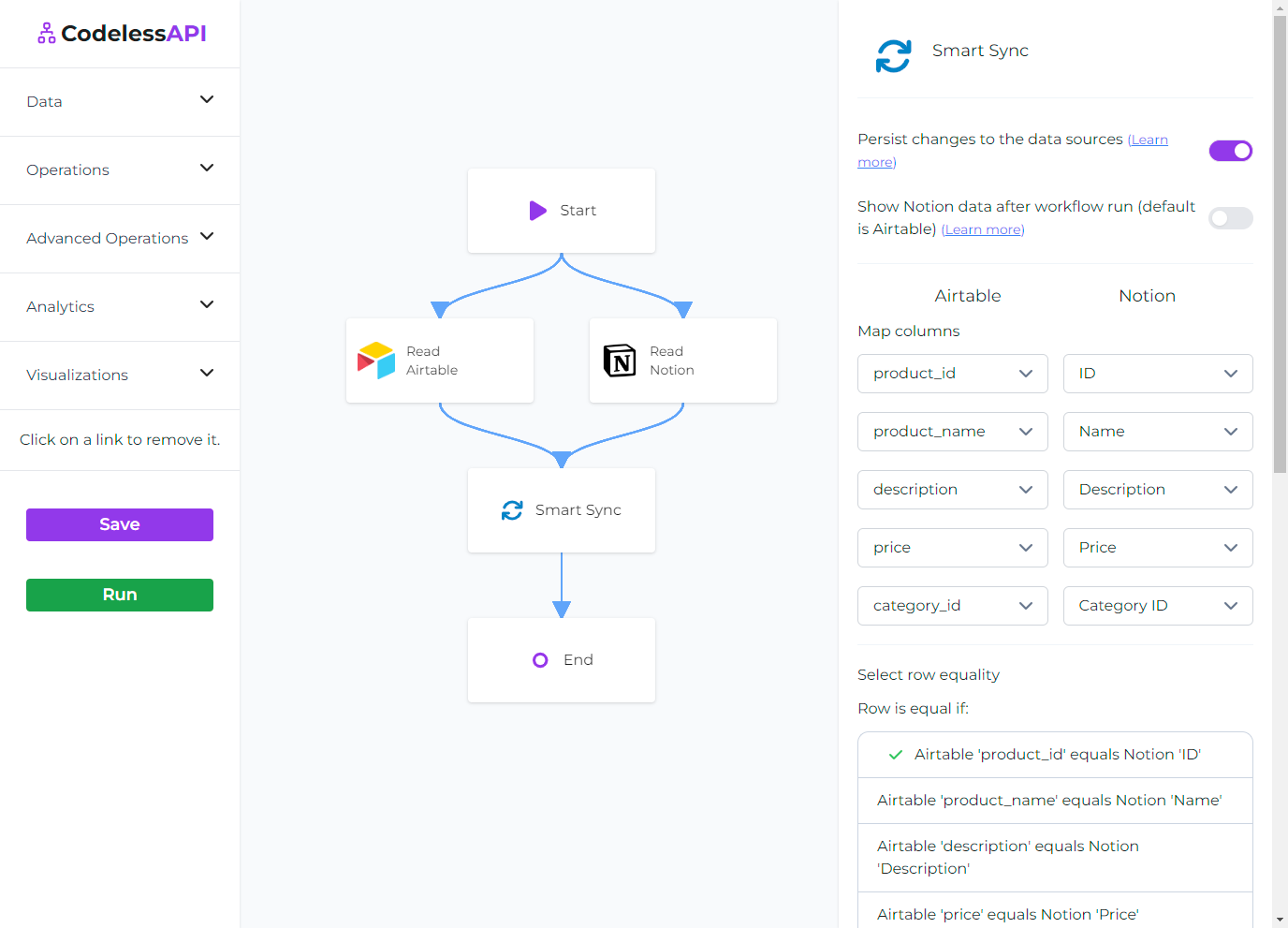Select the Read Airtable workflow node

click(x=440, y=361)
